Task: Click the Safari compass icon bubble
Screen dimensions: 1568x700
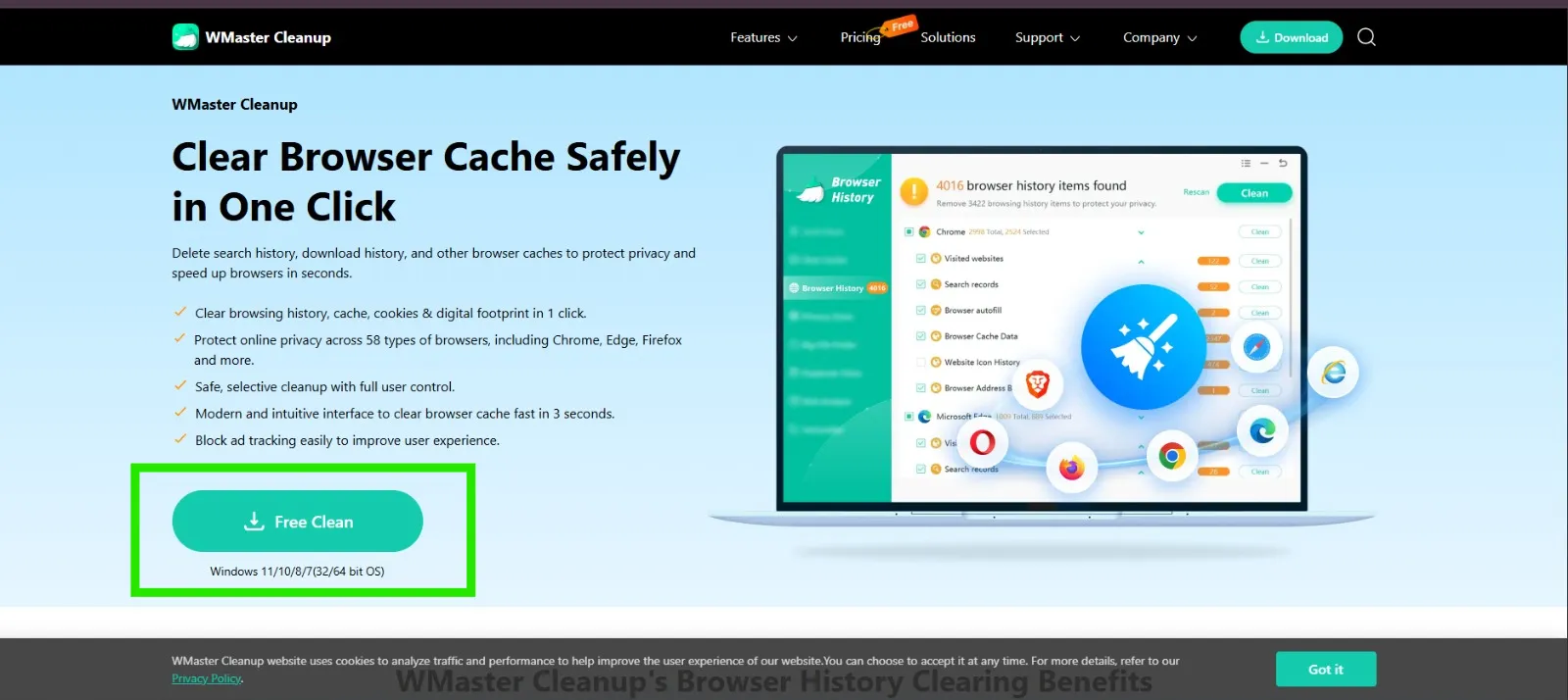Action: pyautogui.click(x=1256, y=347)
